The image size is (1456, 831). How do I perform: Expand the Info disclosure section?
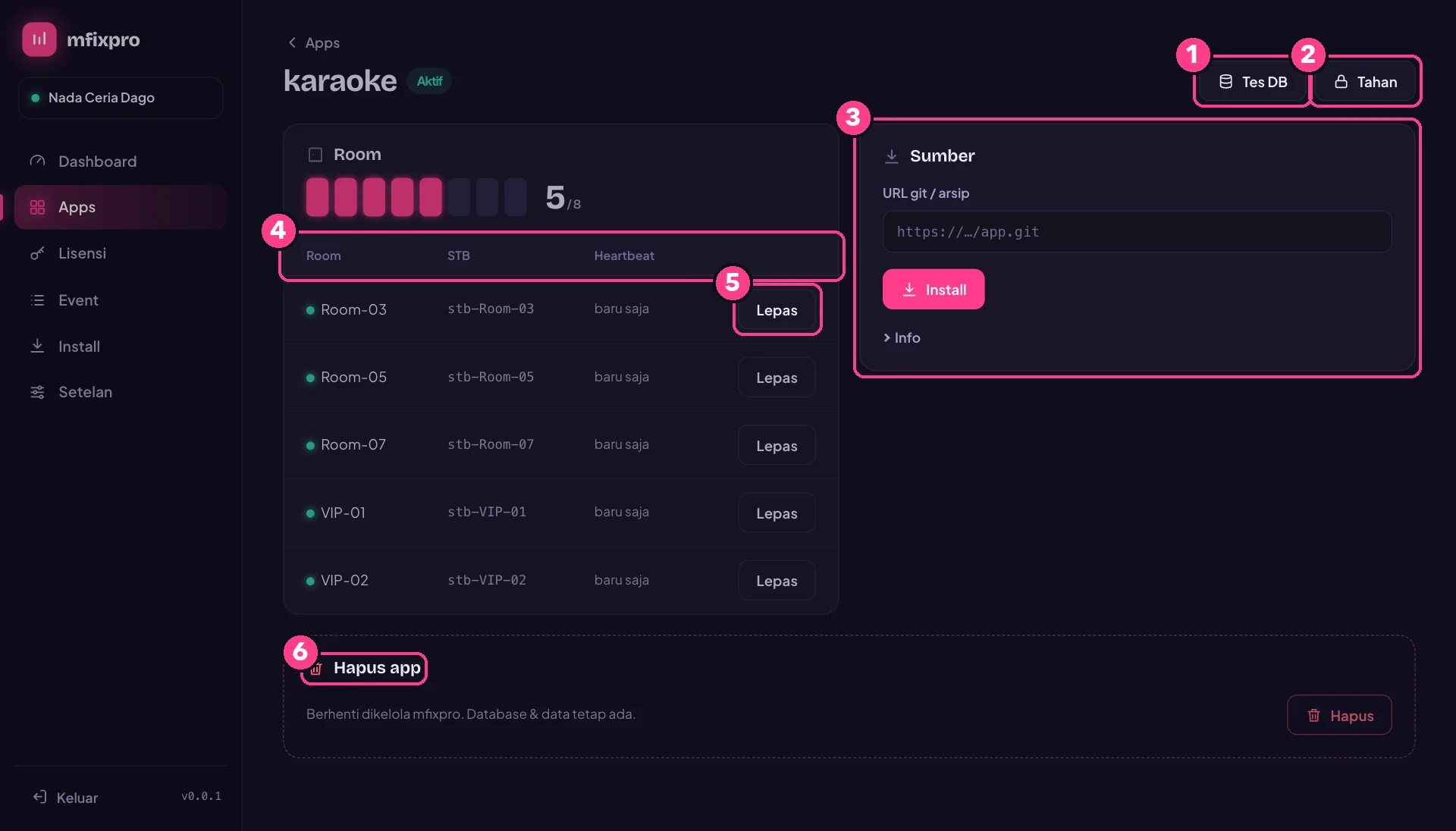902,338
